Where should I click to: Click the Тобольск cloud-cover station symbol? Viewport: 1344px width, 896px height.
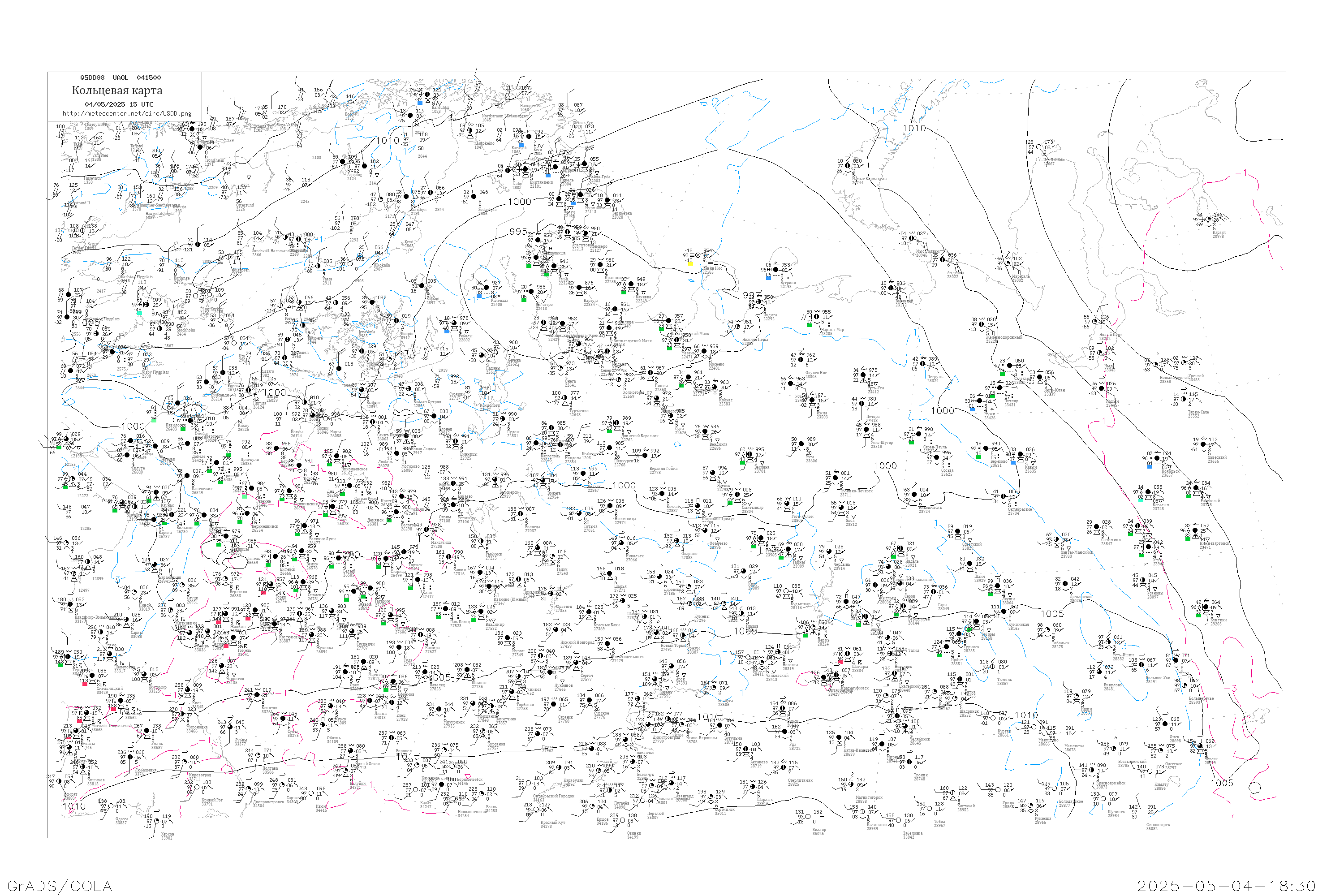[1048, 630]
